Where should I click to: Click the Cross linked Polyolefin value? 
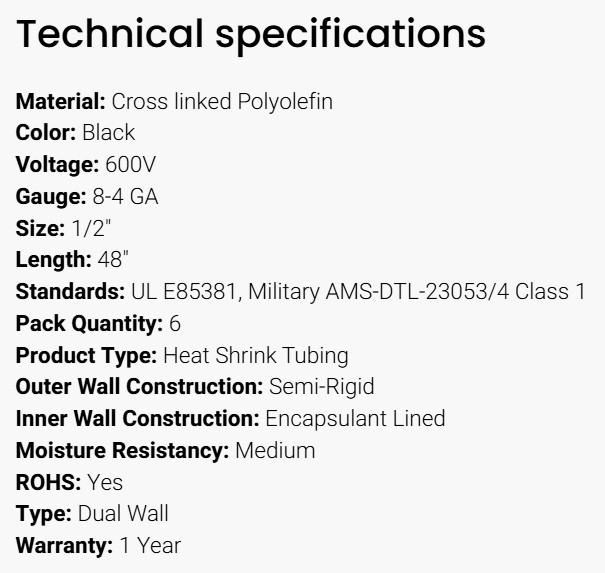[x=222, y=101]
